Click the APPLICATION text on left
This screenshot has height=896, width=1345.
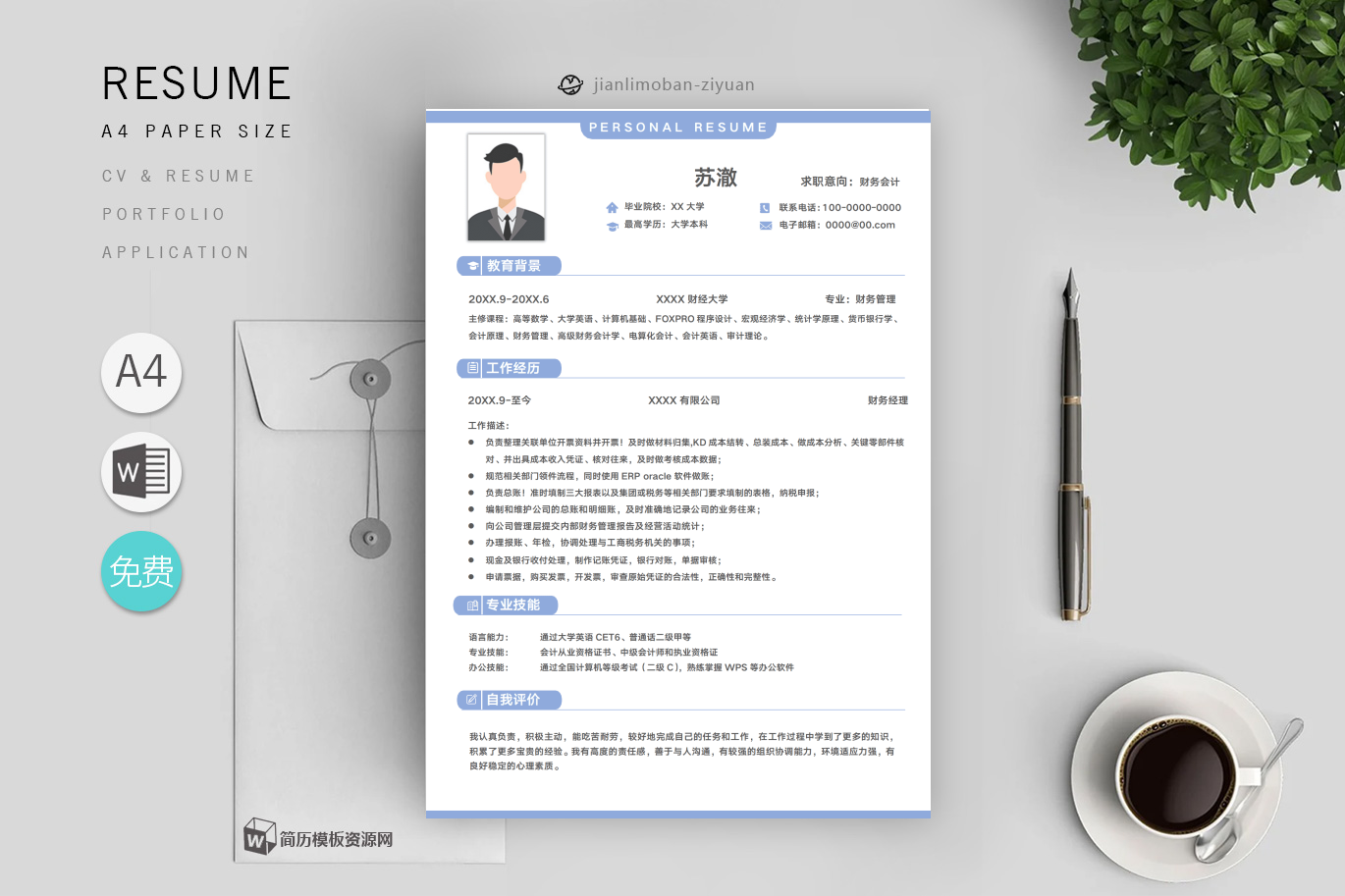click(176, 252)
